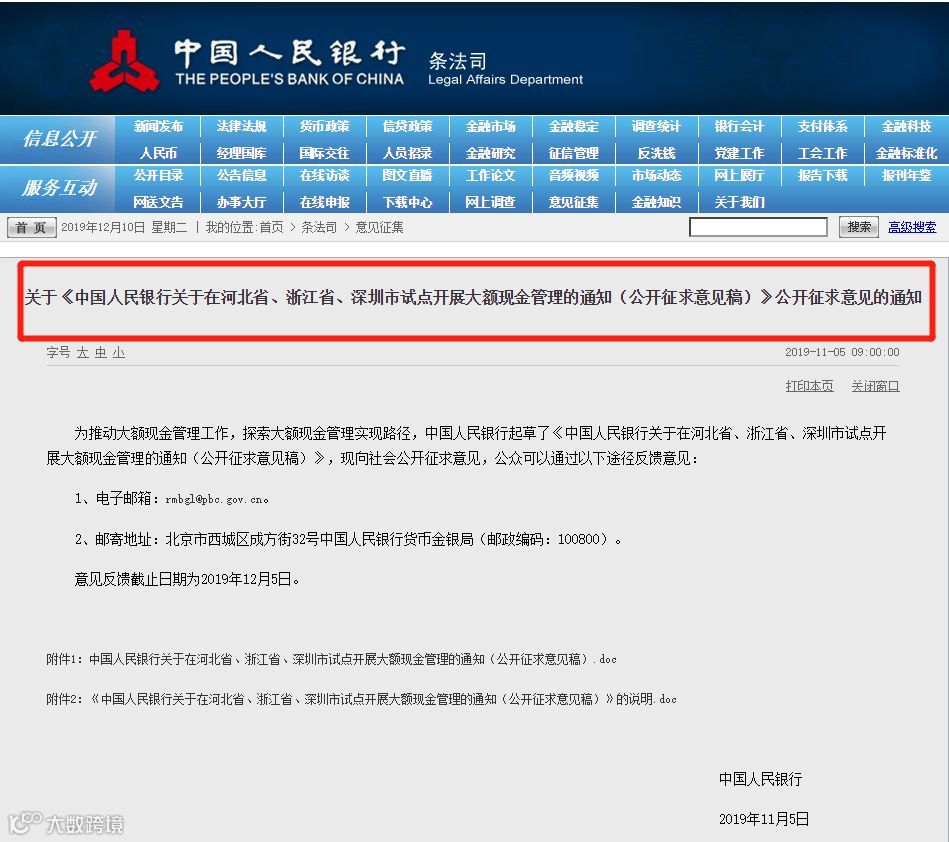Screen dimensions: 949x842
Task: Select 征信管理 in the menu
Action: pyautogui.click(x=573, y=153)
